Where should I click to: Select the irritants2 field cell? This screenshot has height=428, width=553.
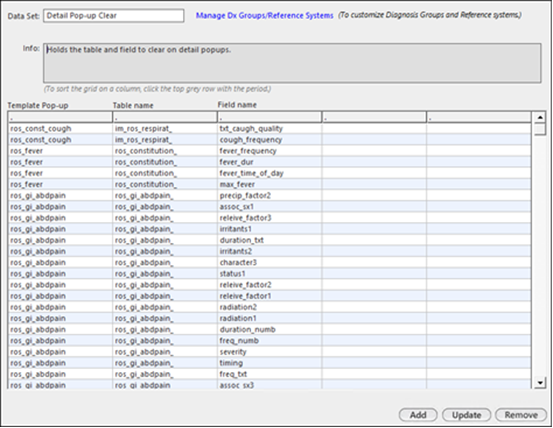tap(269, 251)
